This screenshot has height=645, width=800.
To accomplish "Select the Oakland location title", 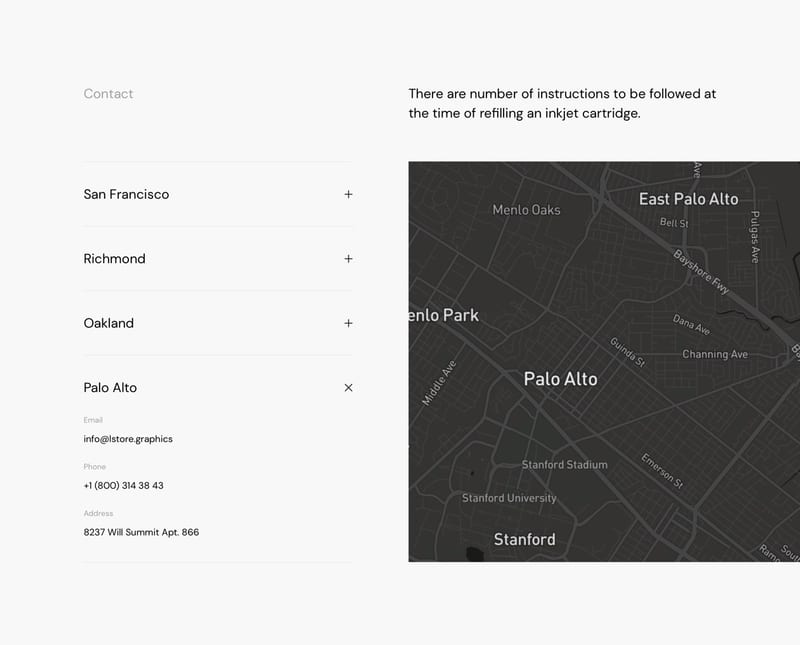I will pos(108,323).
